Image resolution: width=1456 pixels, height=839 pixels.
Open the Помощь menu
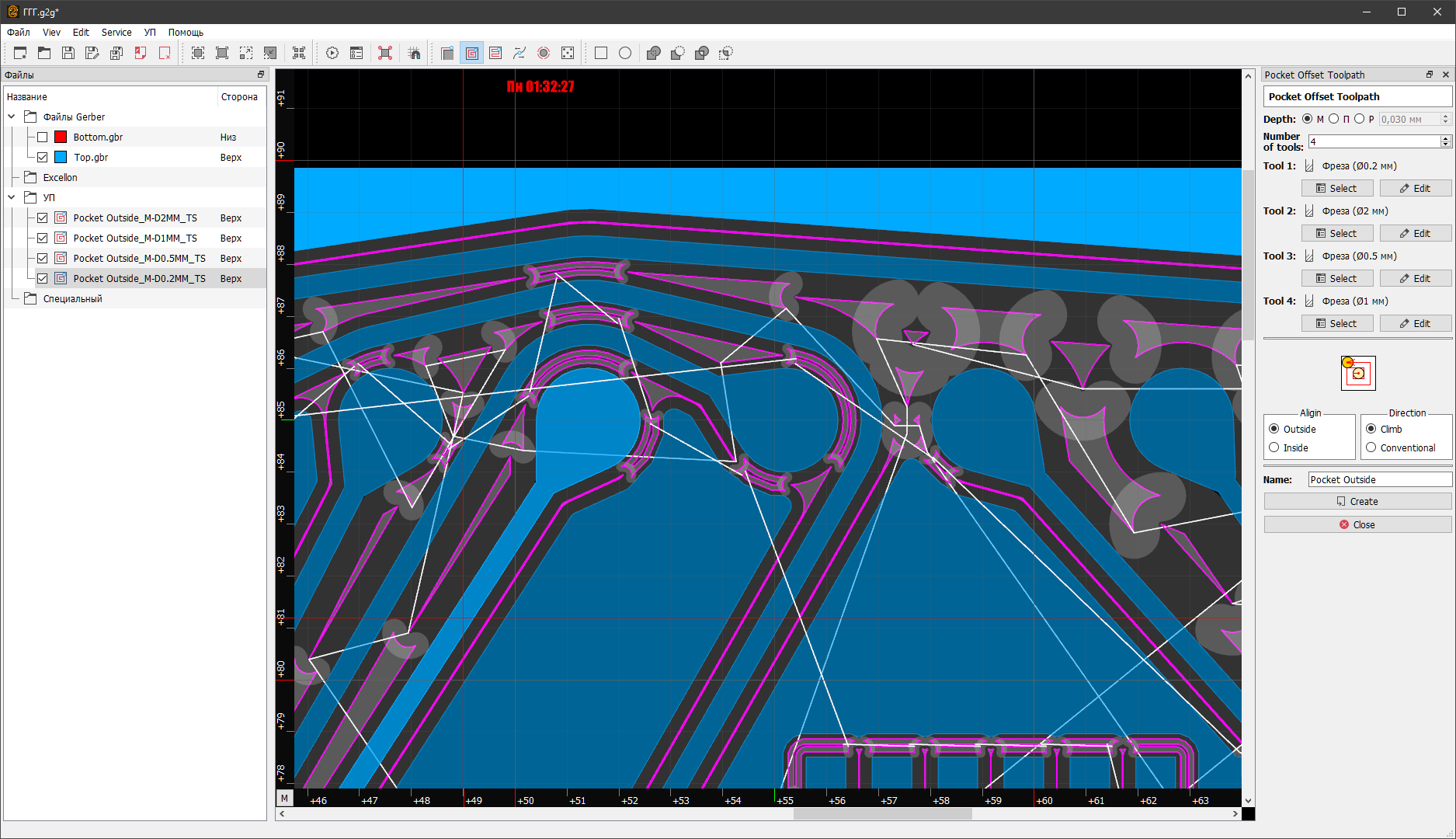(186, 33)
